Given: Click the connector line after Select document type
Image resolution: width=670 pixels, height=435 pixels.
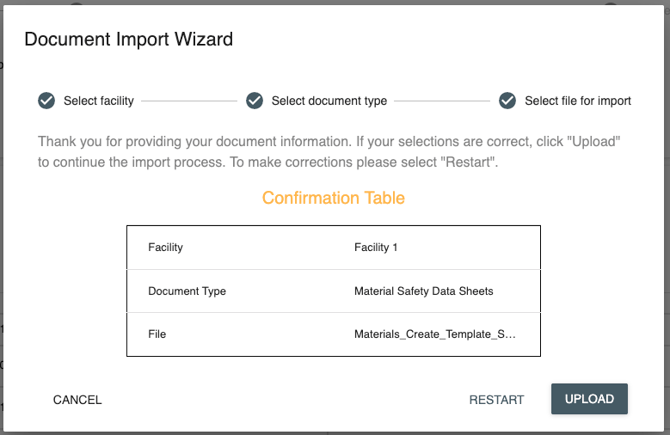Looking at the screenshot, I should (x=442, y=101).
